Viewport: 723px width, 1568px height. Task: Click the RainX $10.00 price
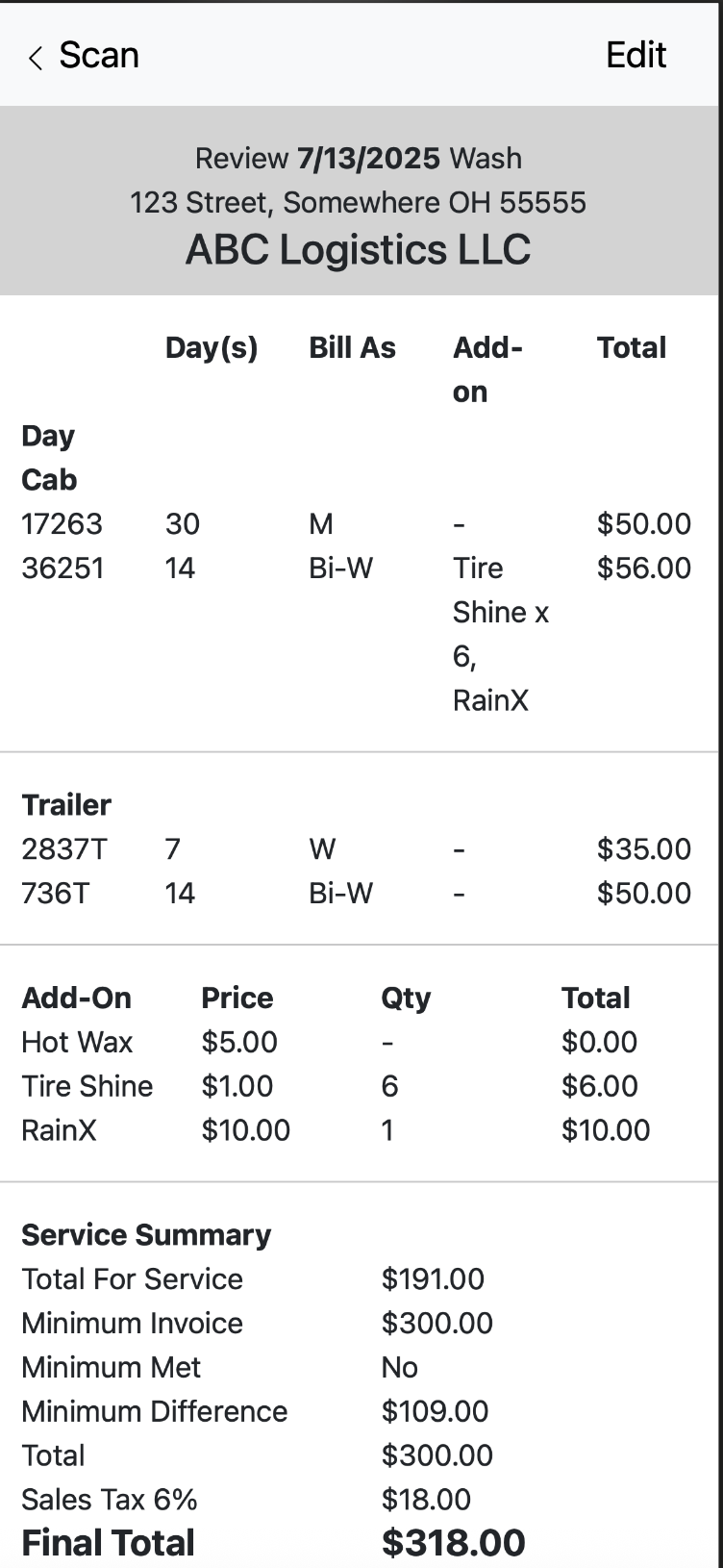tap(245, 1130)
